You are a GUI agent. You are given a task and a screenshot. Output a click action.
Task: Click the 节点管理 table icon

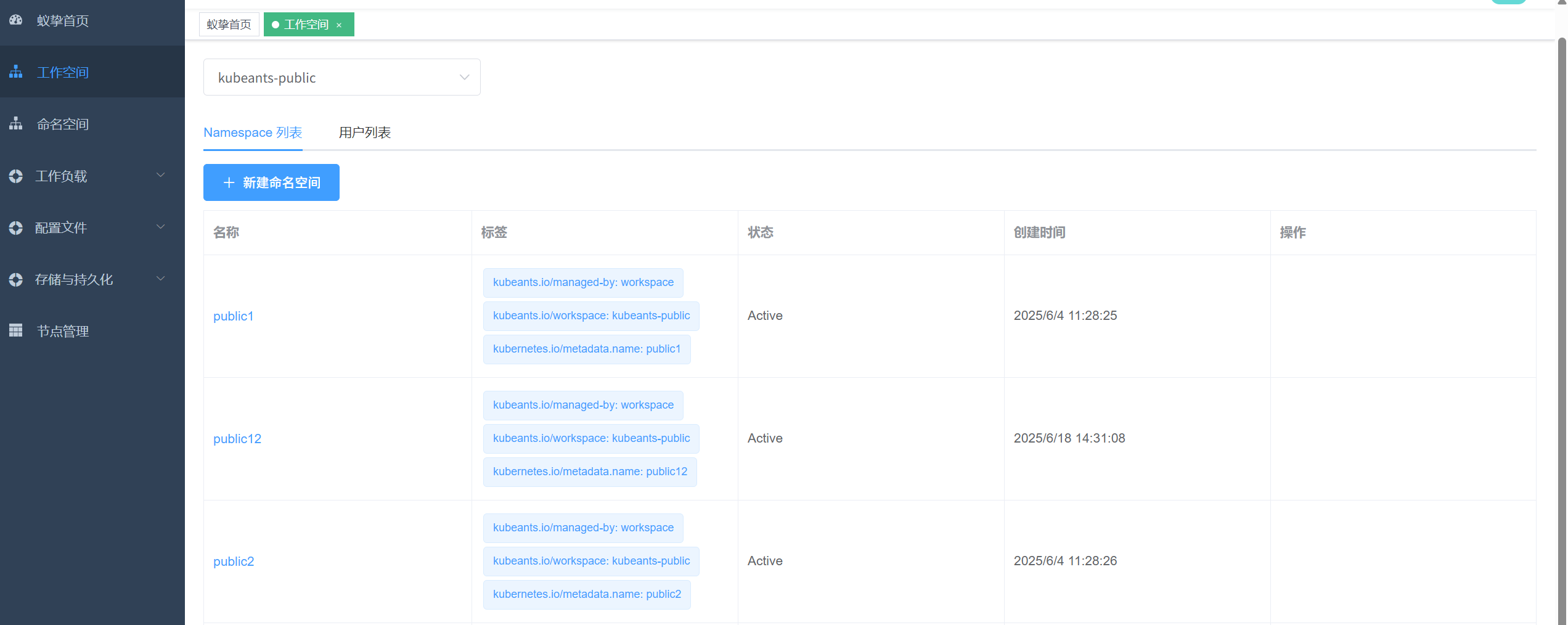tap(16, 331)
